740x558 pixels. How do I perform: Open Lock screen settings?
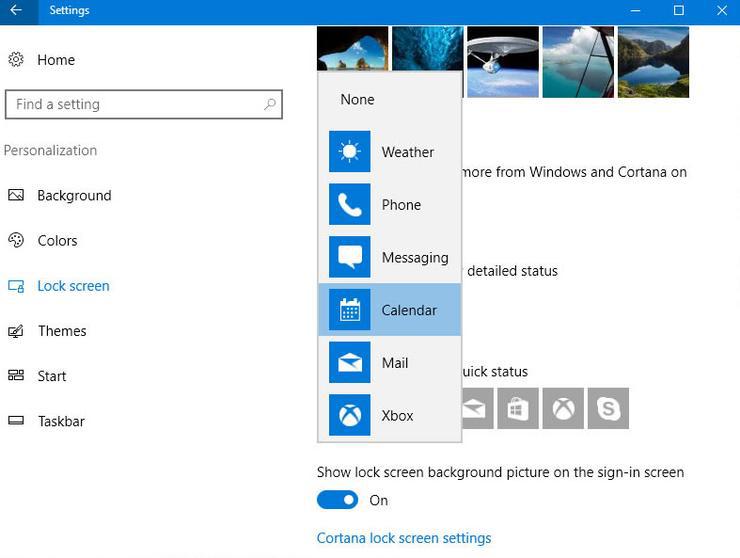(x=73, y=286)
